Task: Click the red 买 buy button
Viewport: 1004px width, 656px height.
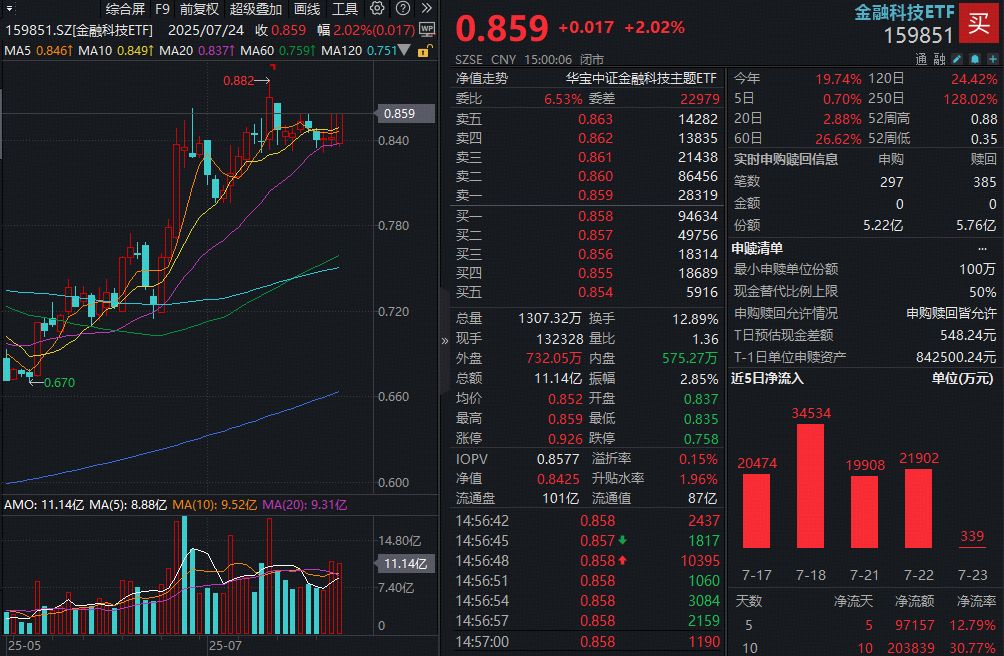Action: [x=979, y=23]
